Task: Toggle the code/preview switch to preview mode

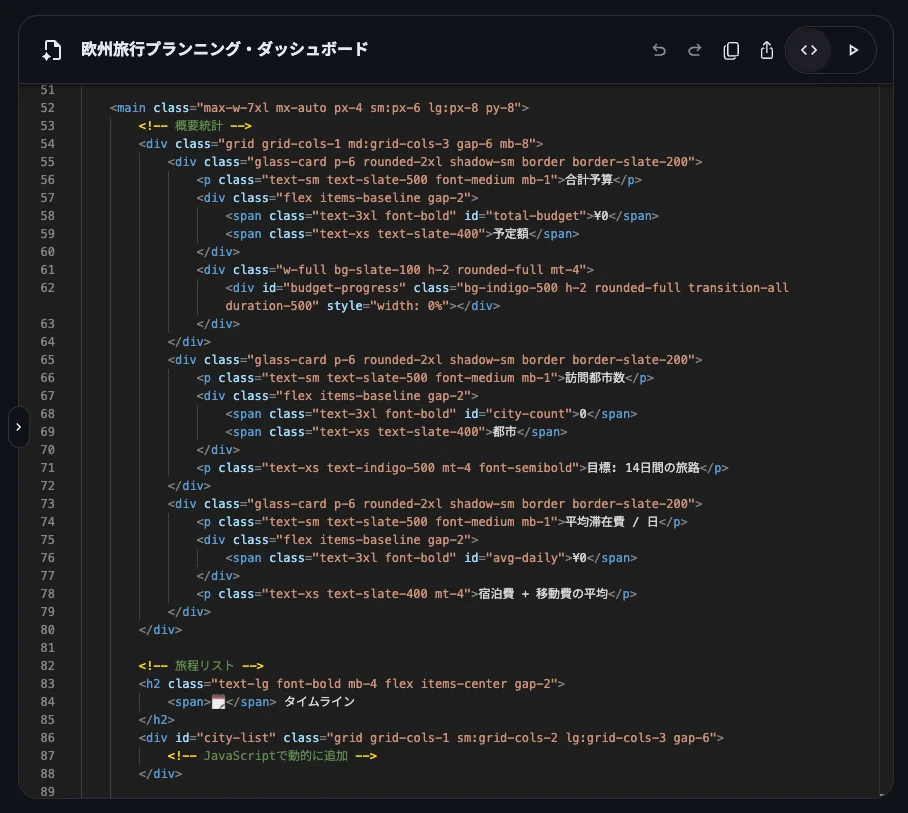Action: (853, 49)
